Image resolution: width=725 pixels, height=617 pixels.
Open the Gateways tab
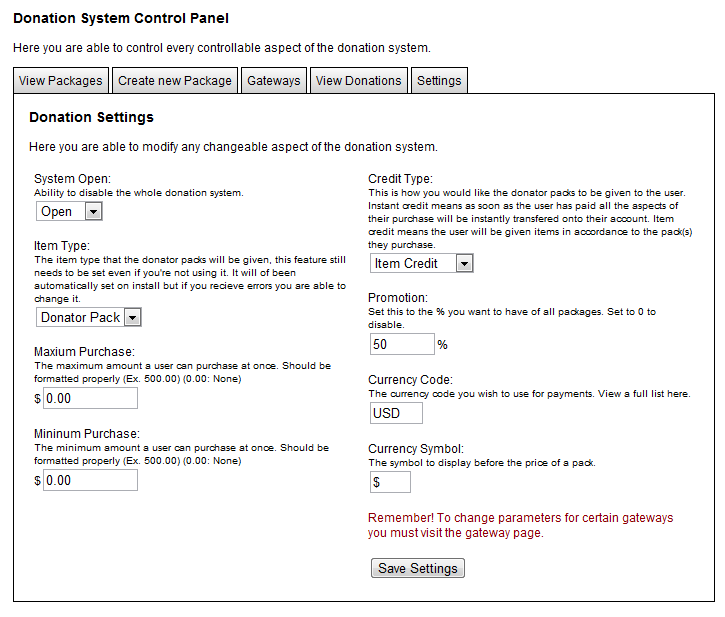pos(274,81)
